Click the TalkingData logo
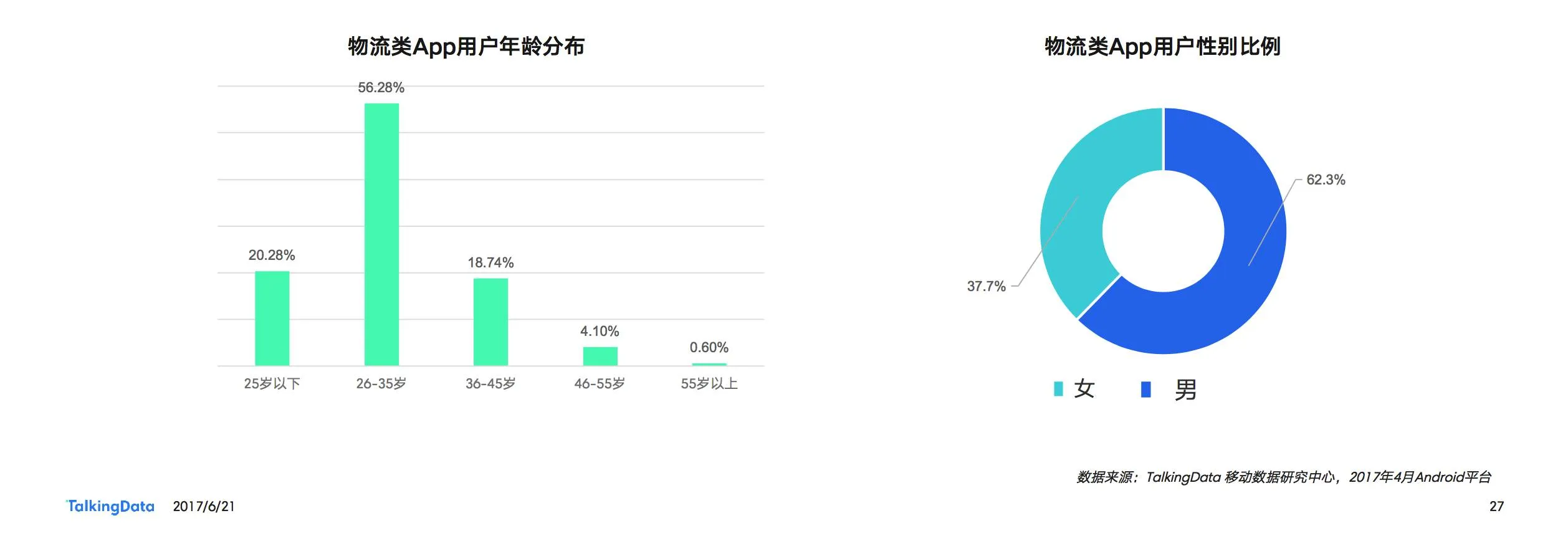The image size is (1568, 546). click(x=110, y=506)
